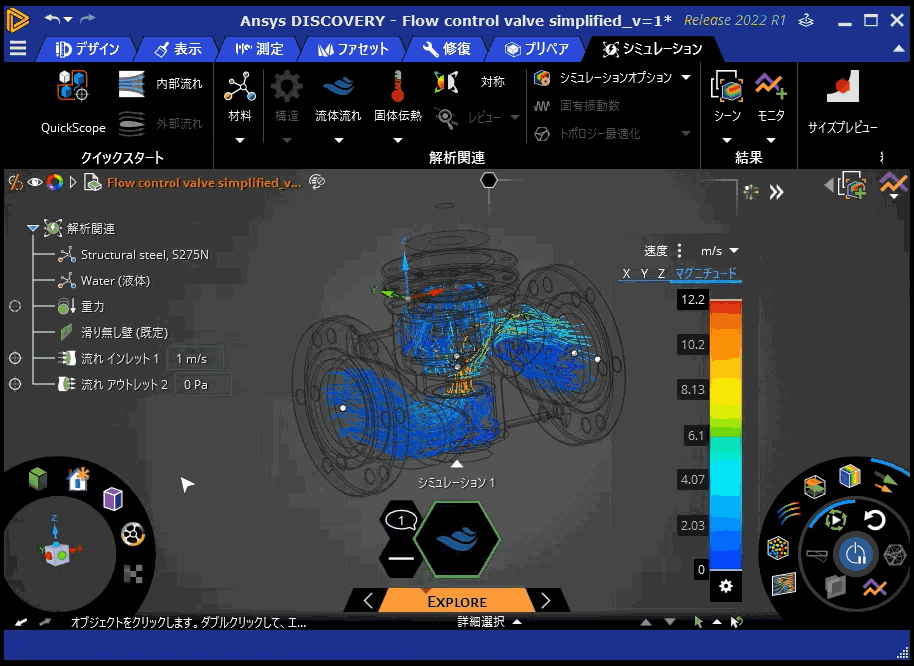Expand the シーン dropdown arrow
Image resolution: width=914 pixels, height=666 pixels.
[x=727, y=140]
